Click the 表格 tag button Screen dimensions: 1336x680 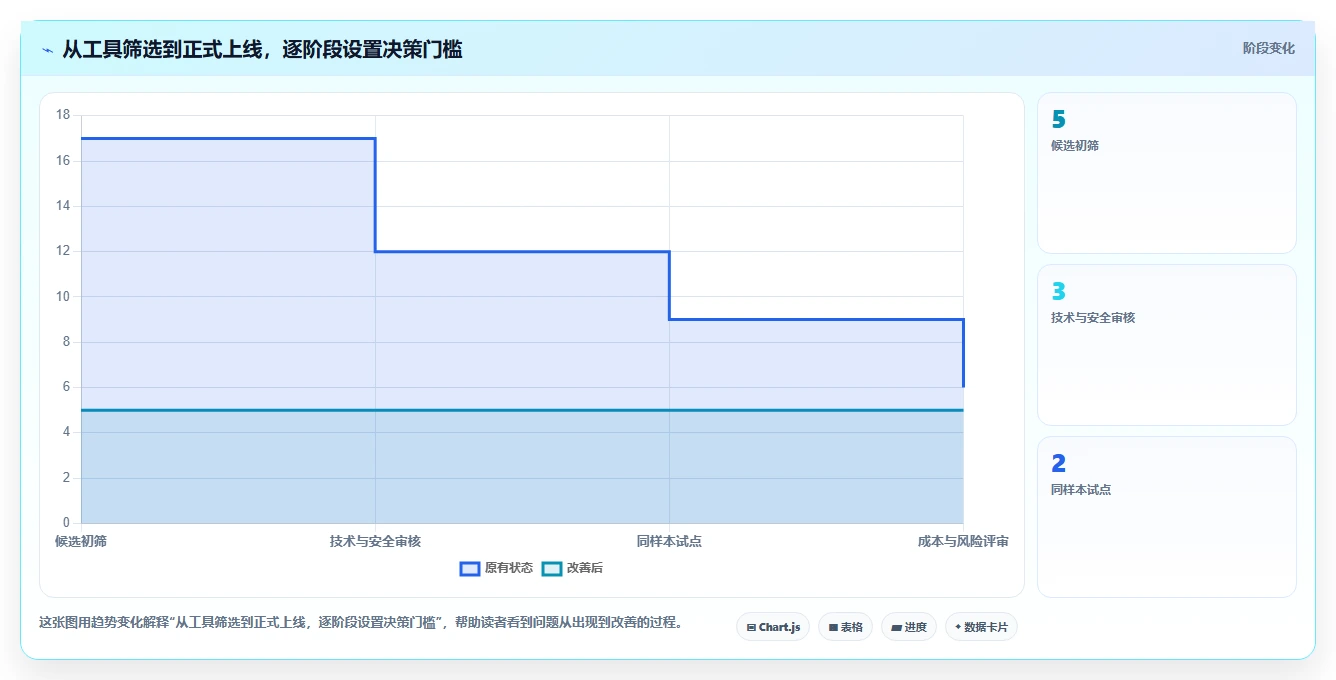pos(845,627)
